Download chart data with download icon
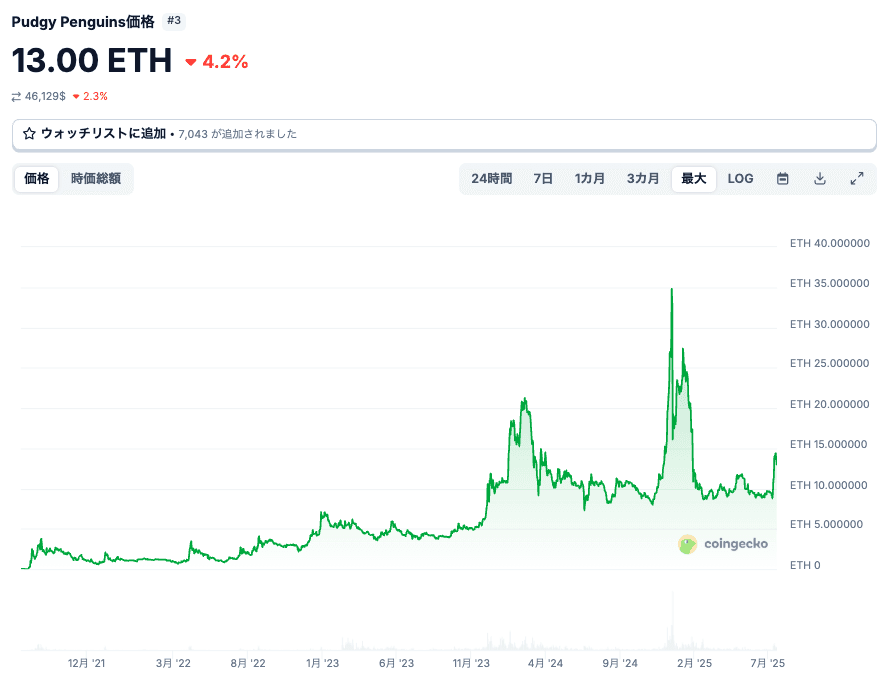Viewport: 888px width, 686px height. [x=820, y=179]
